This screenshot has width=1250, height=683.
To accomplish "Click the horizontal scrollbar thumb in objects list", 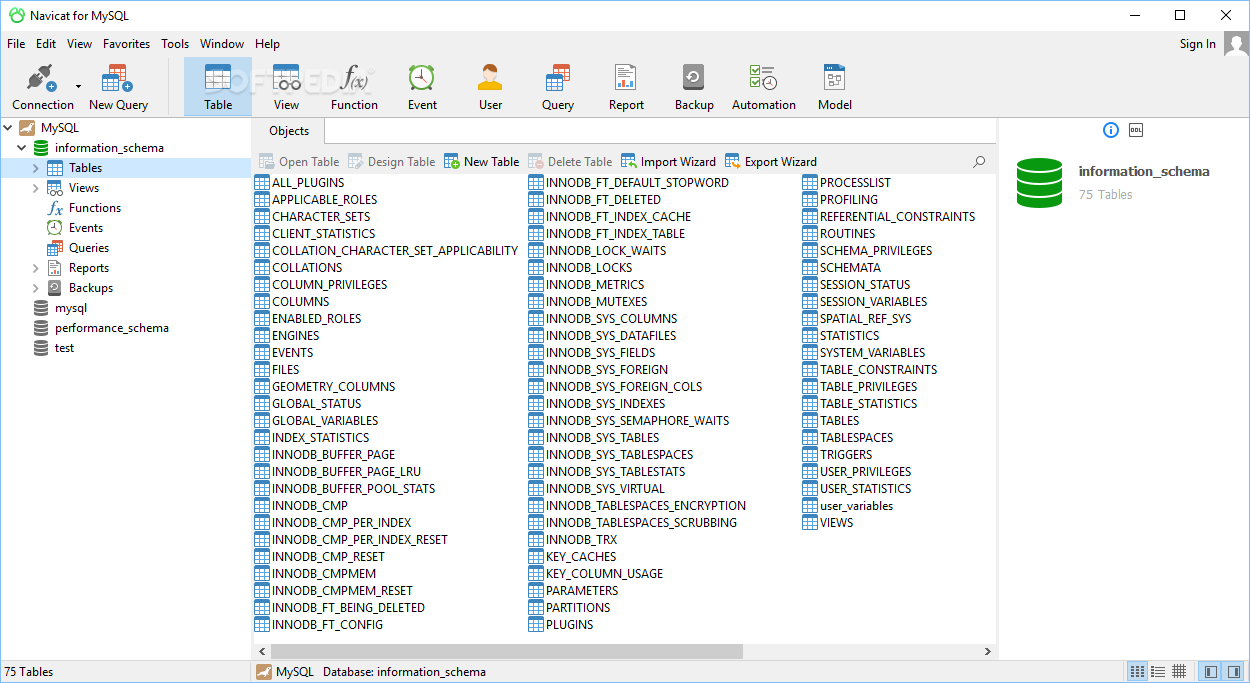I will coord(505,651).
